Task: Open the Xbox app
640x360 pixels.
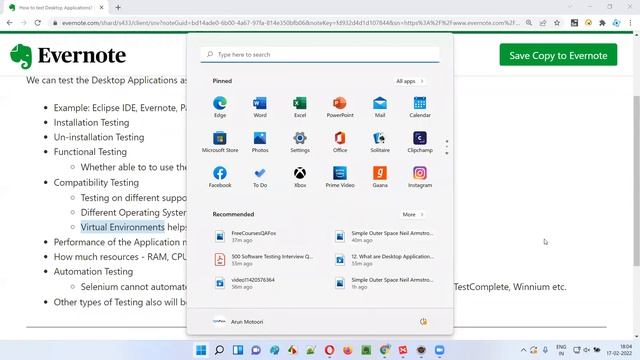Action: [x=300, y=177]
